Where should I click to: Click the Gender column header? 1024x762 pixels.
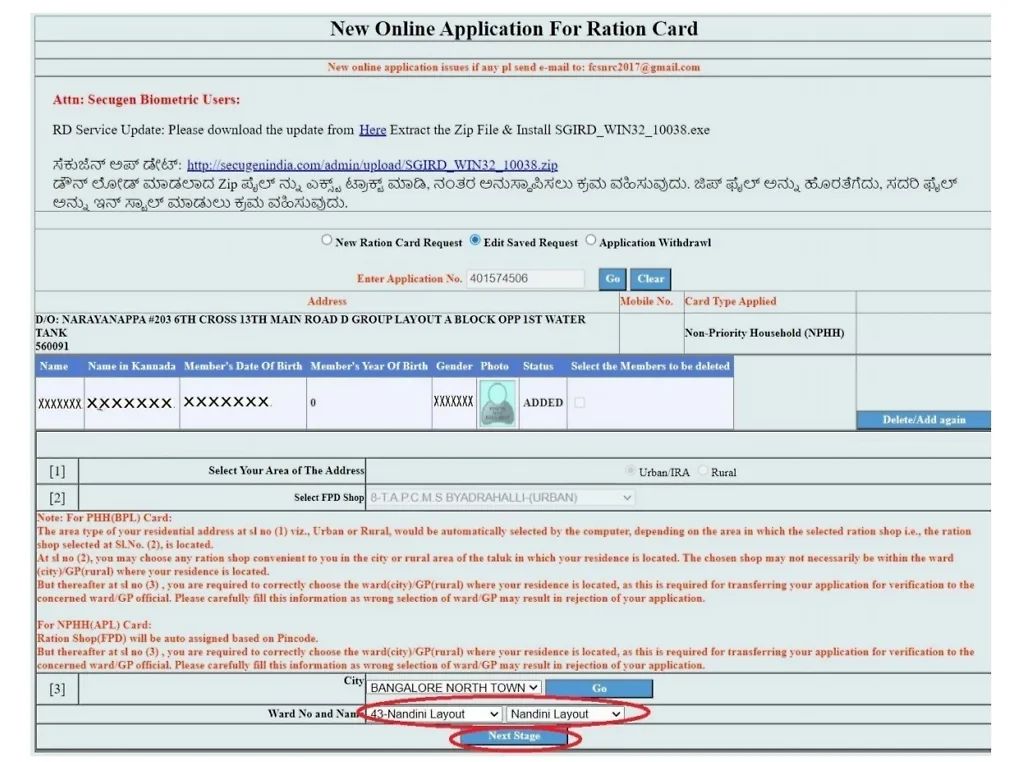[454, 366]
